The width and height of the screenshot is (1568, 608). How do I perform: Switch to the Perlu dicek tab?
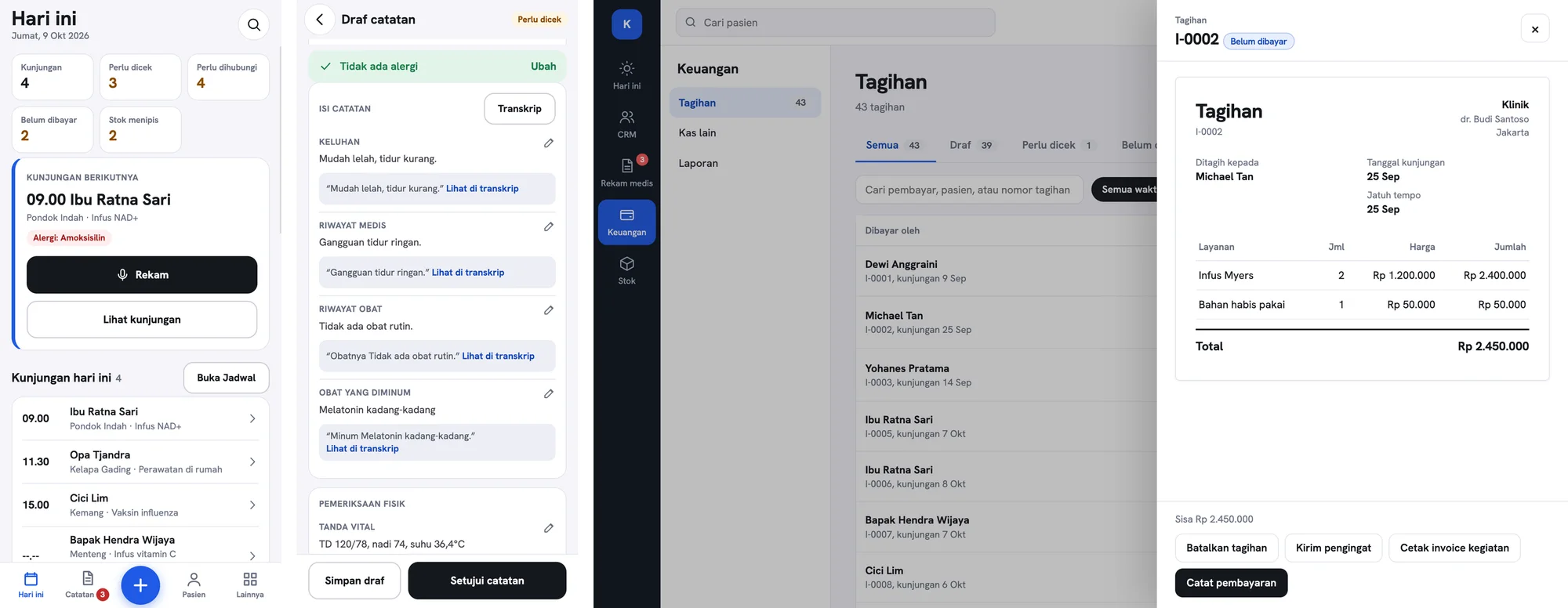(1058, 145)
